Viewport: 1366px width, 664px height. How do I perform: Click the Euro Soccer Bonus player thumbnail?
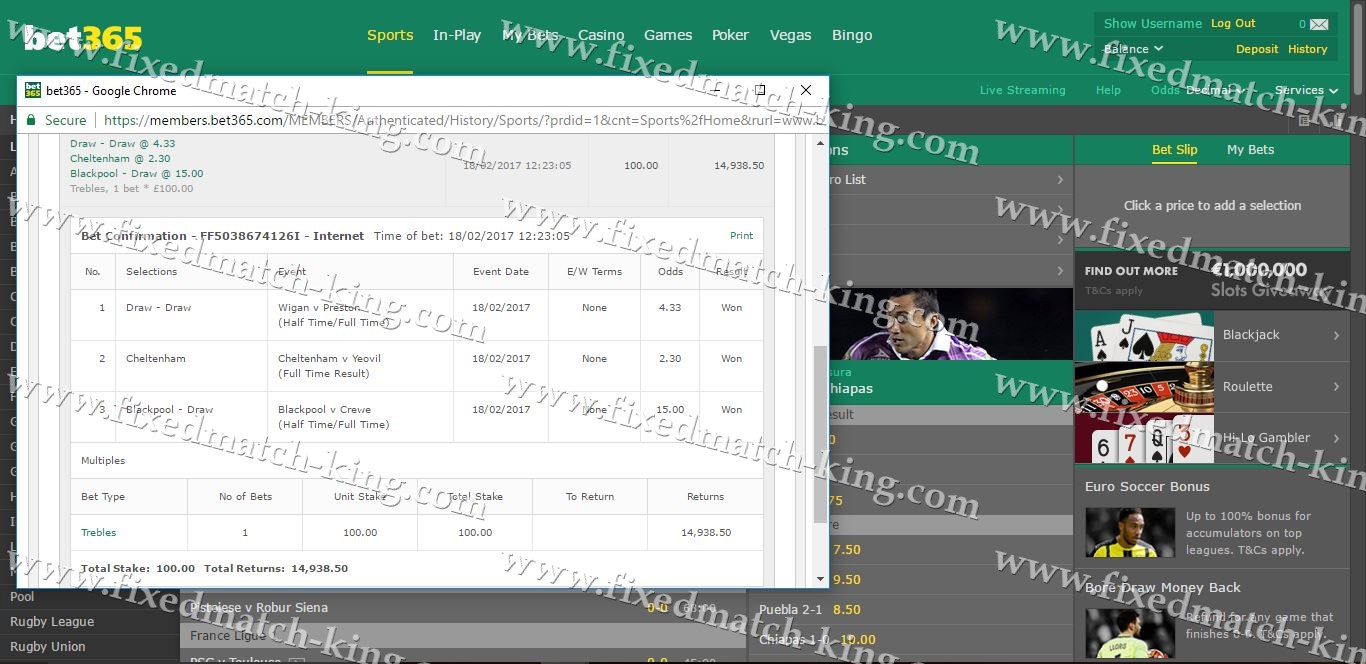coord(1130,533)
